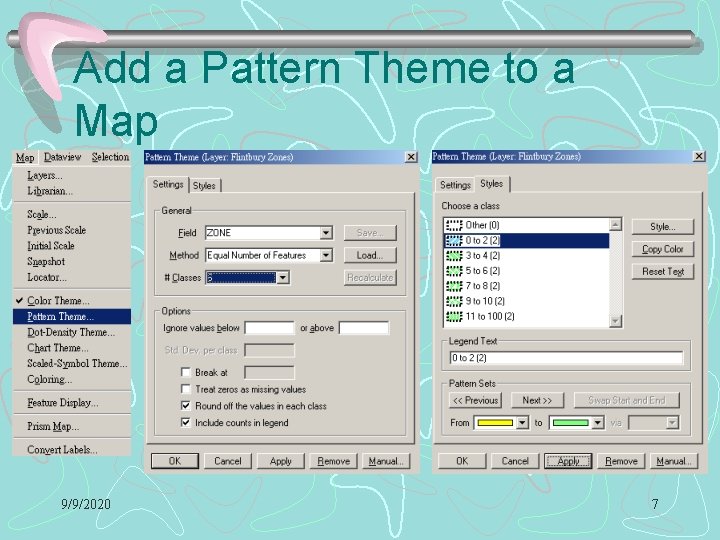The height and width of the screenshot is (540, 720).
Task: Click Apply in the left Settings dialog
Action: tap(281, 461)
